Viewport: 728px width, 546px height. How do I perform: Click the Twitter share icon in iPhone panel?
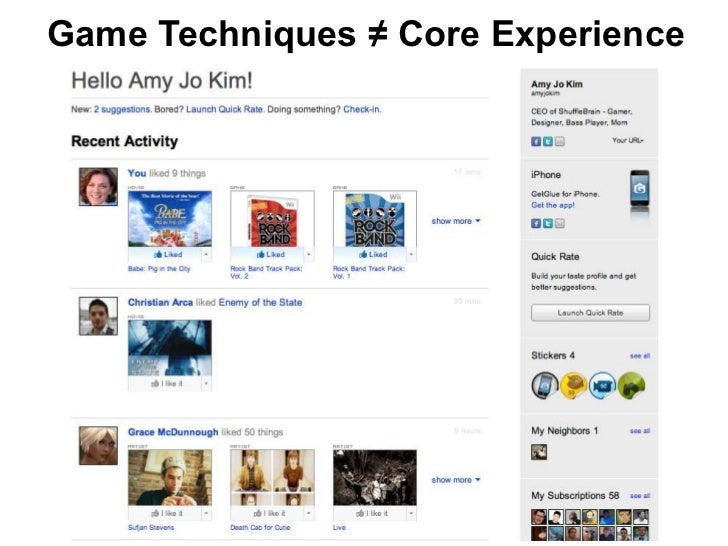click(548, 224)
